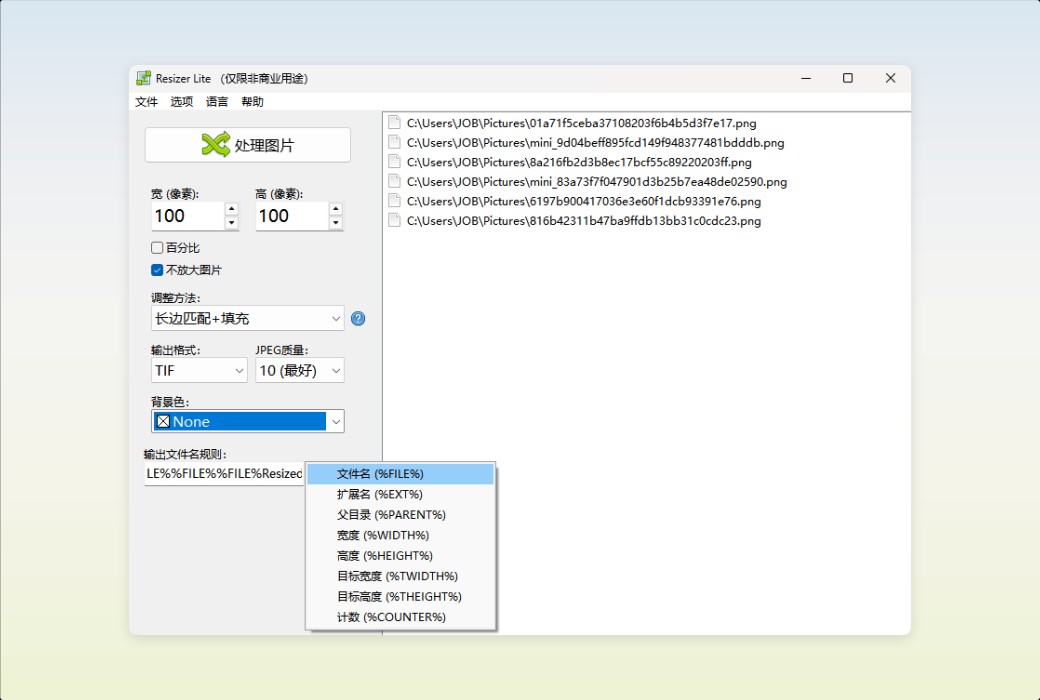Click the blue question mark help icon beside 调整方法
Viewport: 1040px width, 700px height.
(x=358, y=318)
